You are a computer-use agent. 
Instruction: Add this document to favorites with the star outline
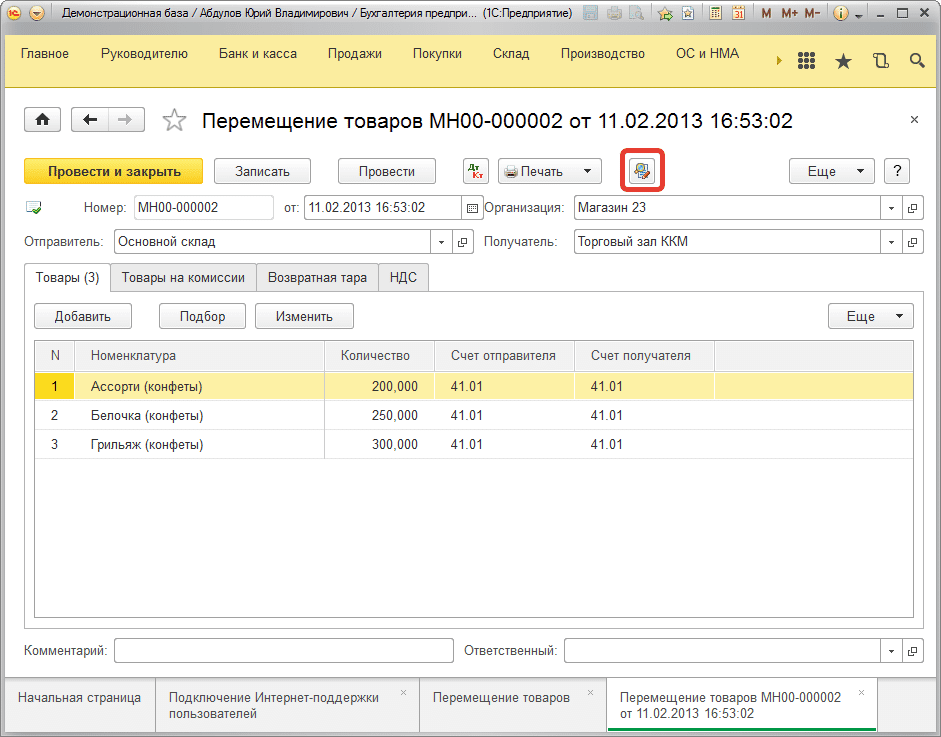pyautogui.click(x=174, y=121)
